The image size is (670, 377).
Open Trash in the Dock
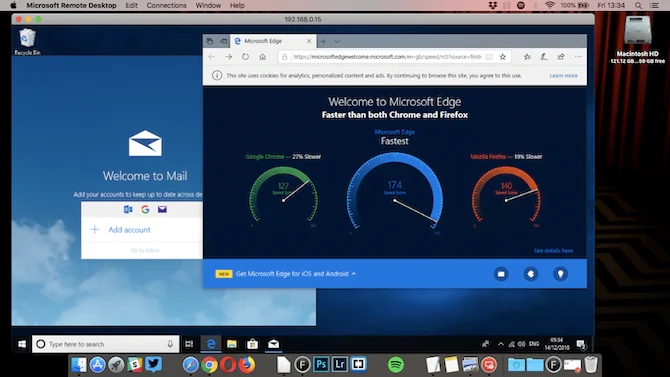pos(591,365)
